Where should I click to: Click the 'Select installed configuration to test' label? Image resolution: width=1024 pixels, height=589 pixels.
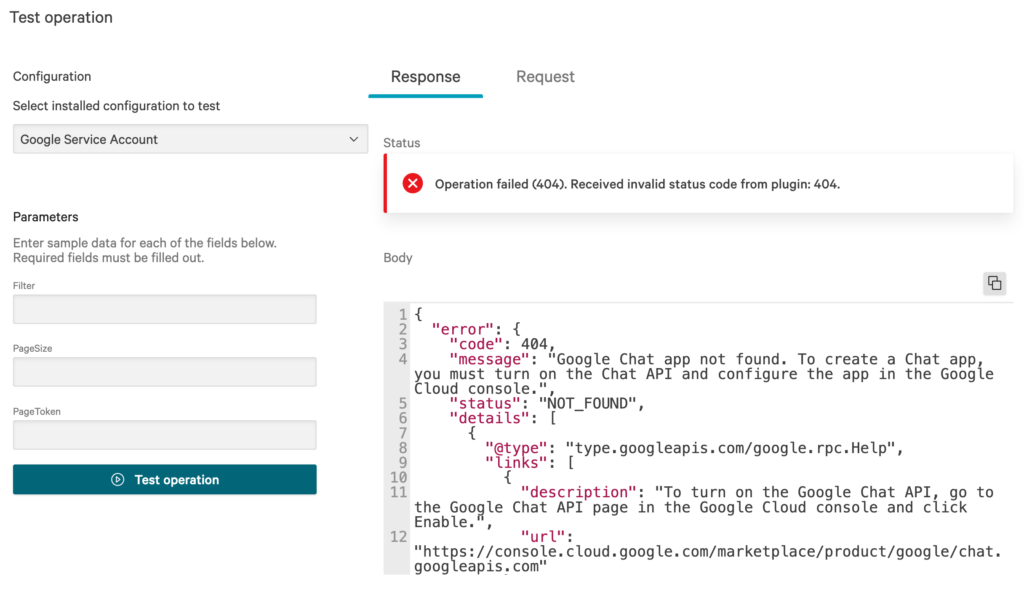116,106
